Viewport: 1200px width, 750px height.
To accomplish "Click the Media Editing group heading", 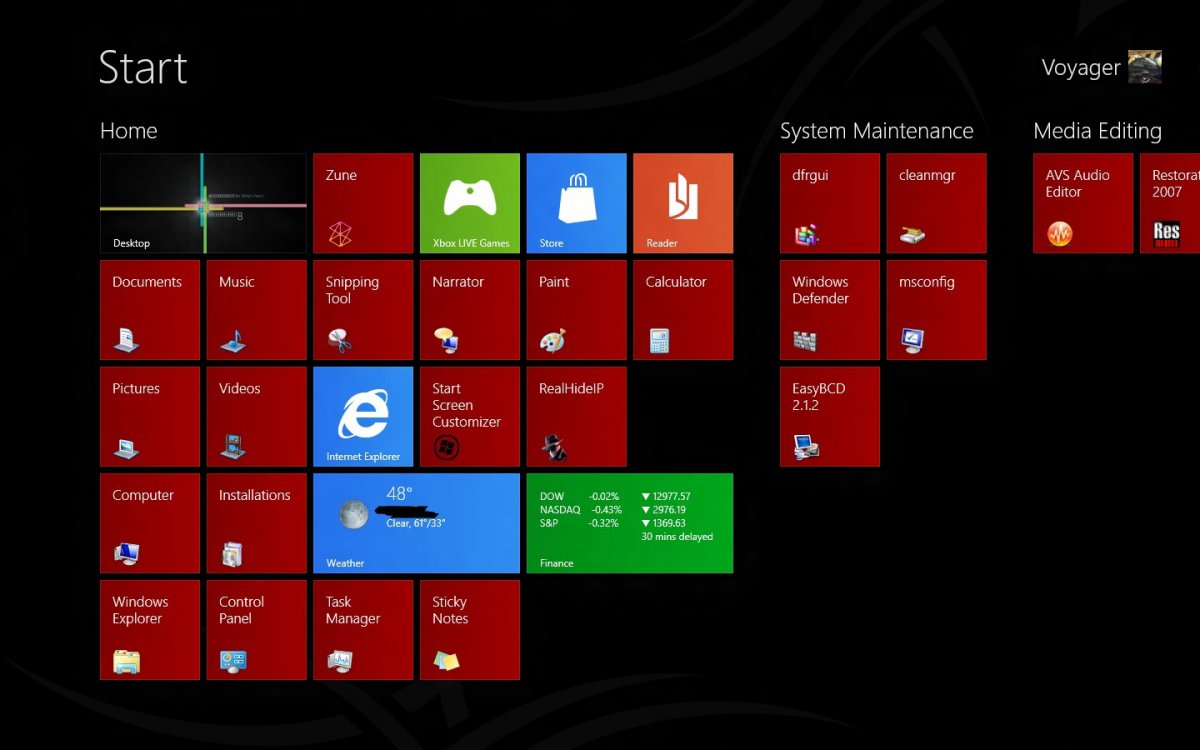I will pyautogui.click(x=1098, y=131).
